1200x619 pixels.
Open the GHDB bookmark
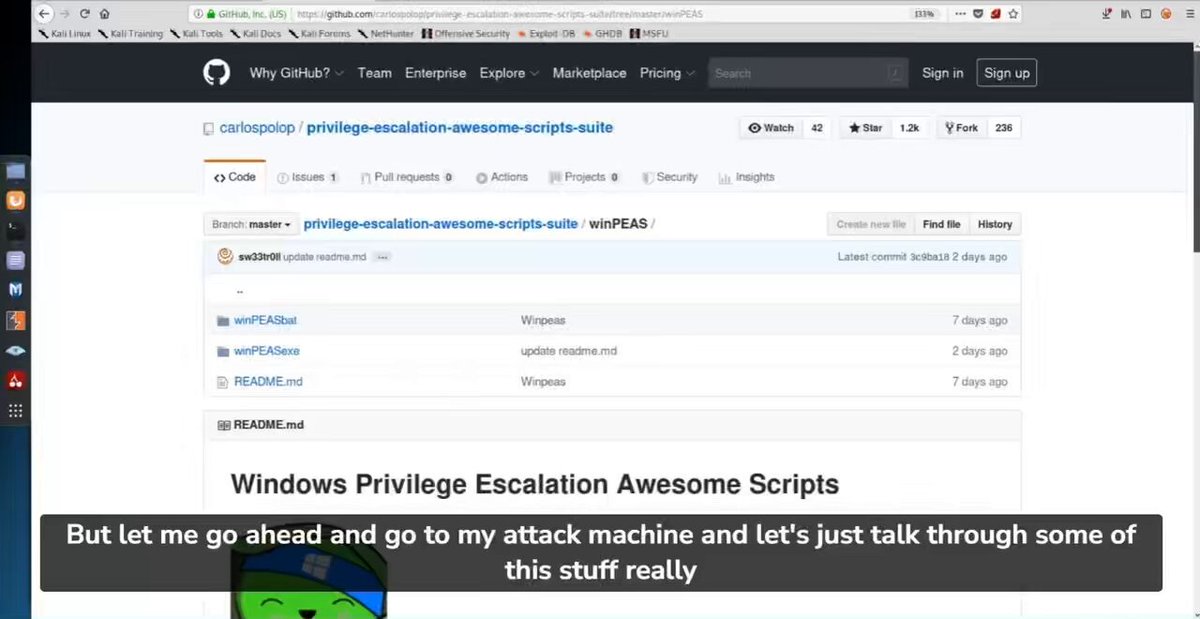(603, 33)
